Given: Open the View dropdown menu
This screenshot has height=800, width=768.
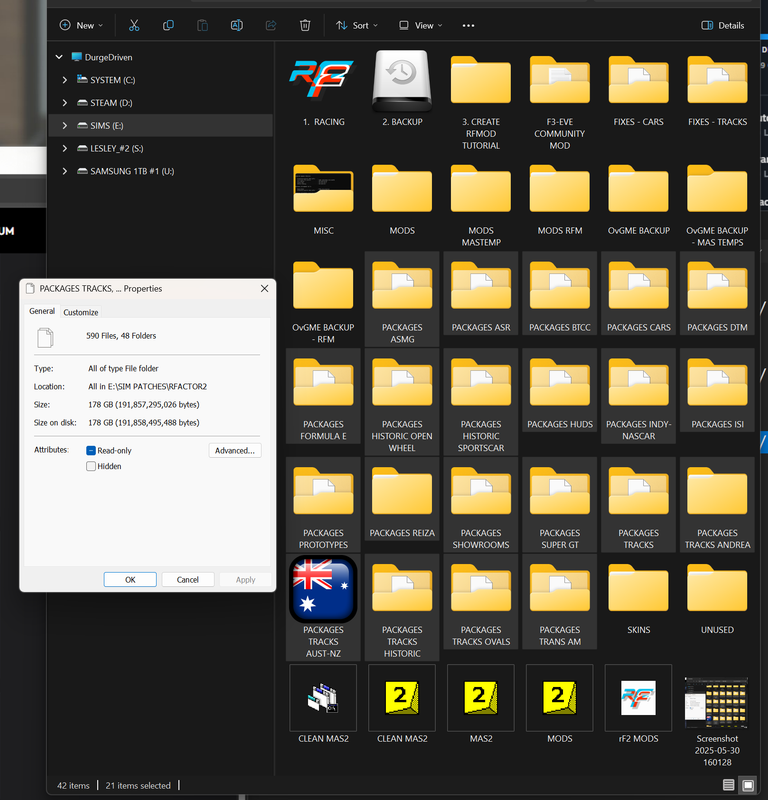Looking at the screenshot, I should click(x=420, y=26).
